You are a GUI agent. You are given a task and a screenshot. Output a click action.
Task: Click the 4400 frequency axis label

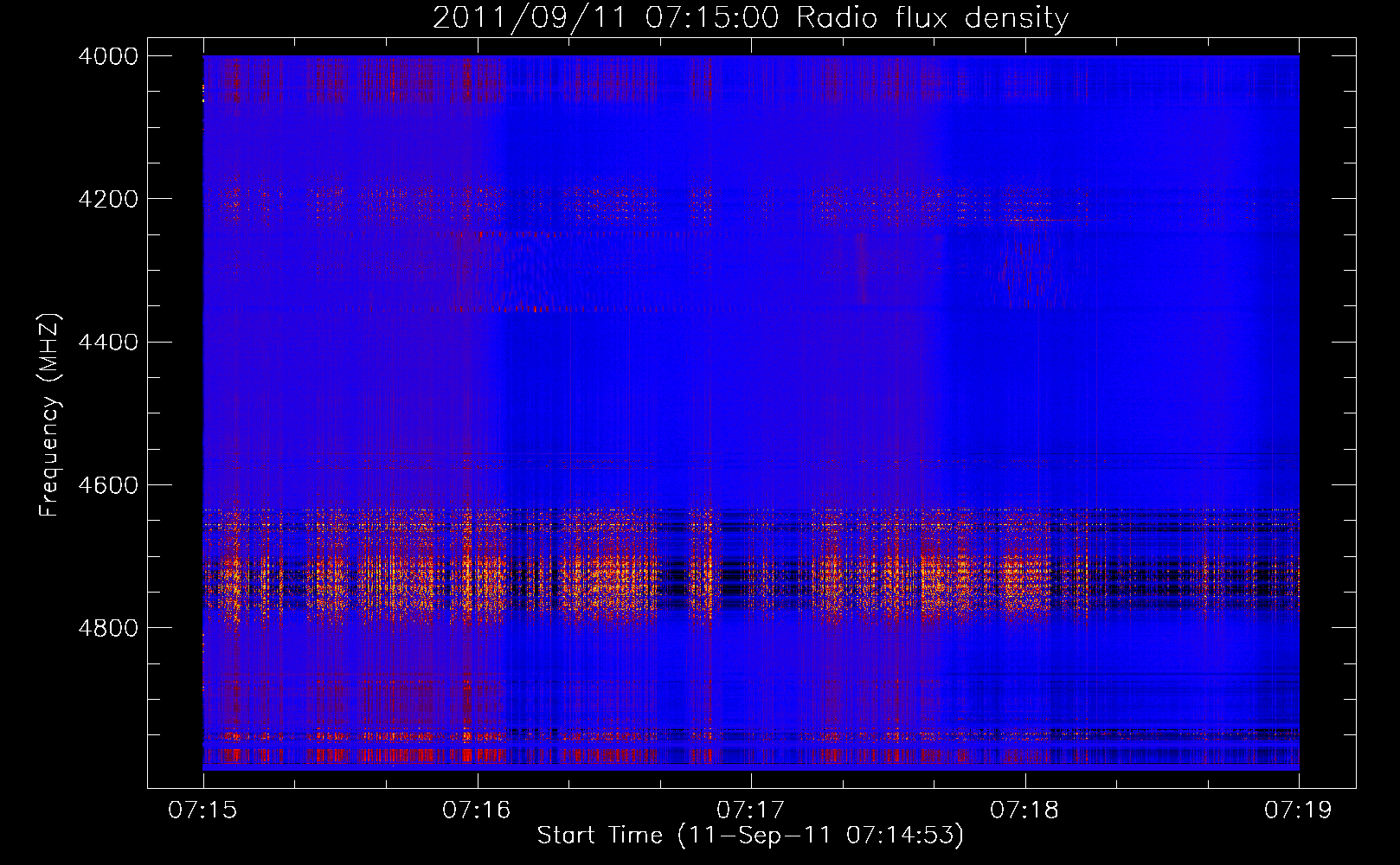click(108, 343)
